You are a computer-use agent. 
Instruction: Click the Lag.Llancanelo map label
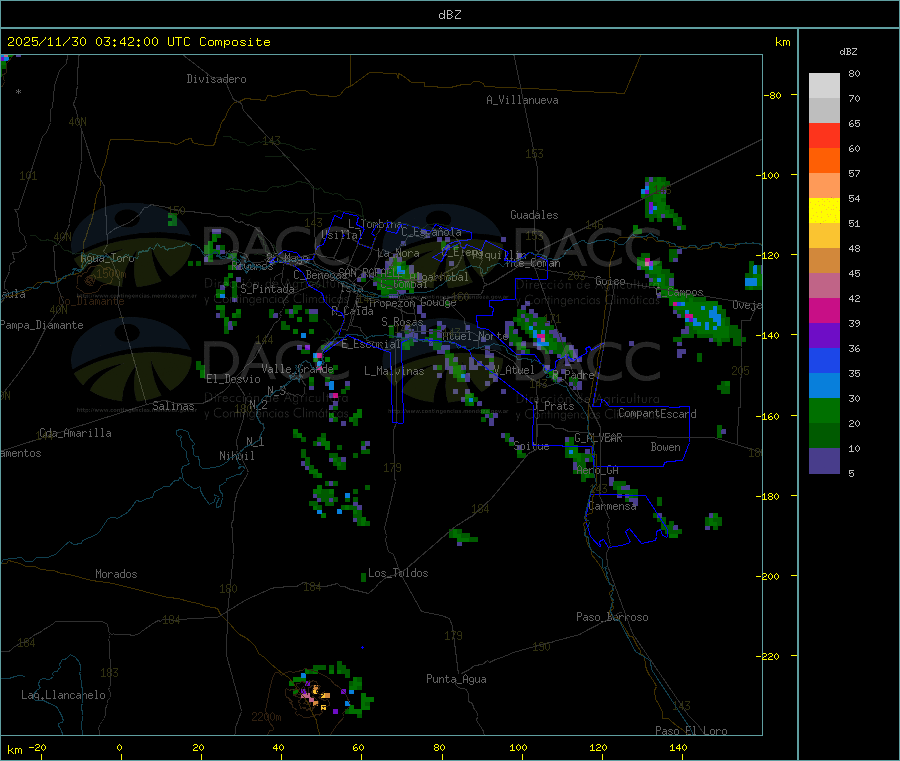pos(63,695)
